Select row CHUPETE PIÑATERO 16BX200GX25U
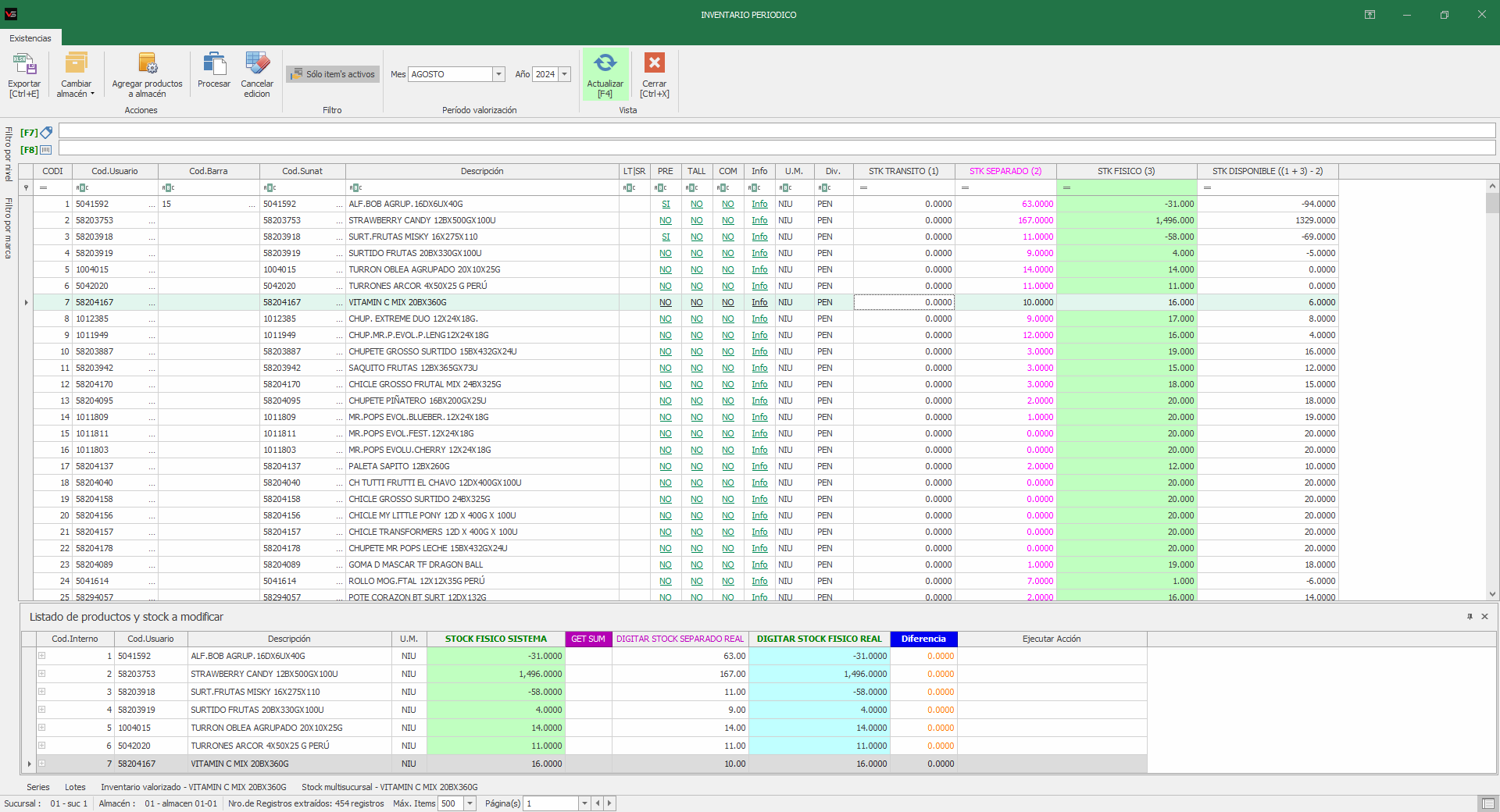 tap(685, 401)
